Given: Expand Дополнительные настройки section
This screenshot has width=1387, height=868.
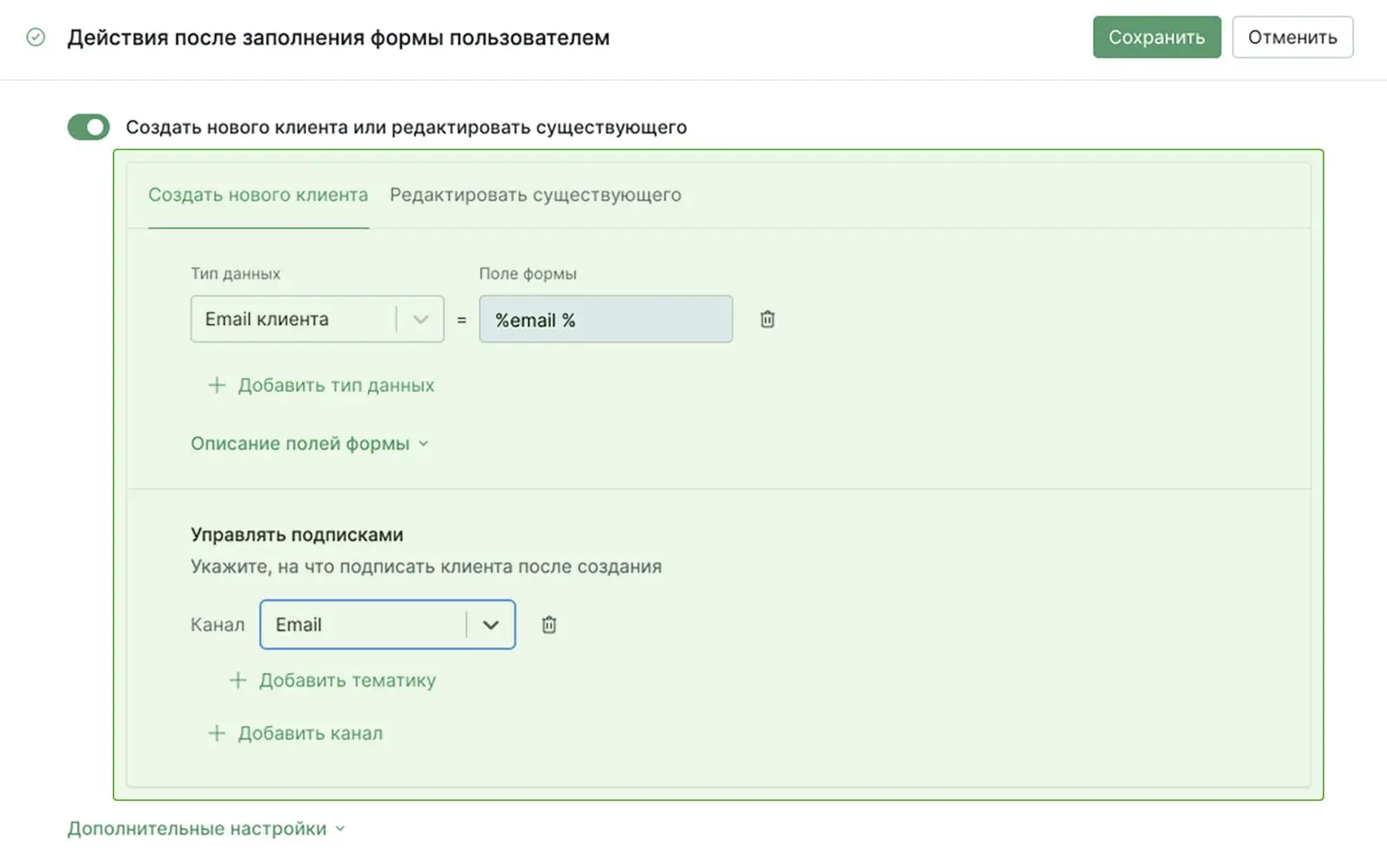Looking at the screenshot, I should tap(206, 828).
